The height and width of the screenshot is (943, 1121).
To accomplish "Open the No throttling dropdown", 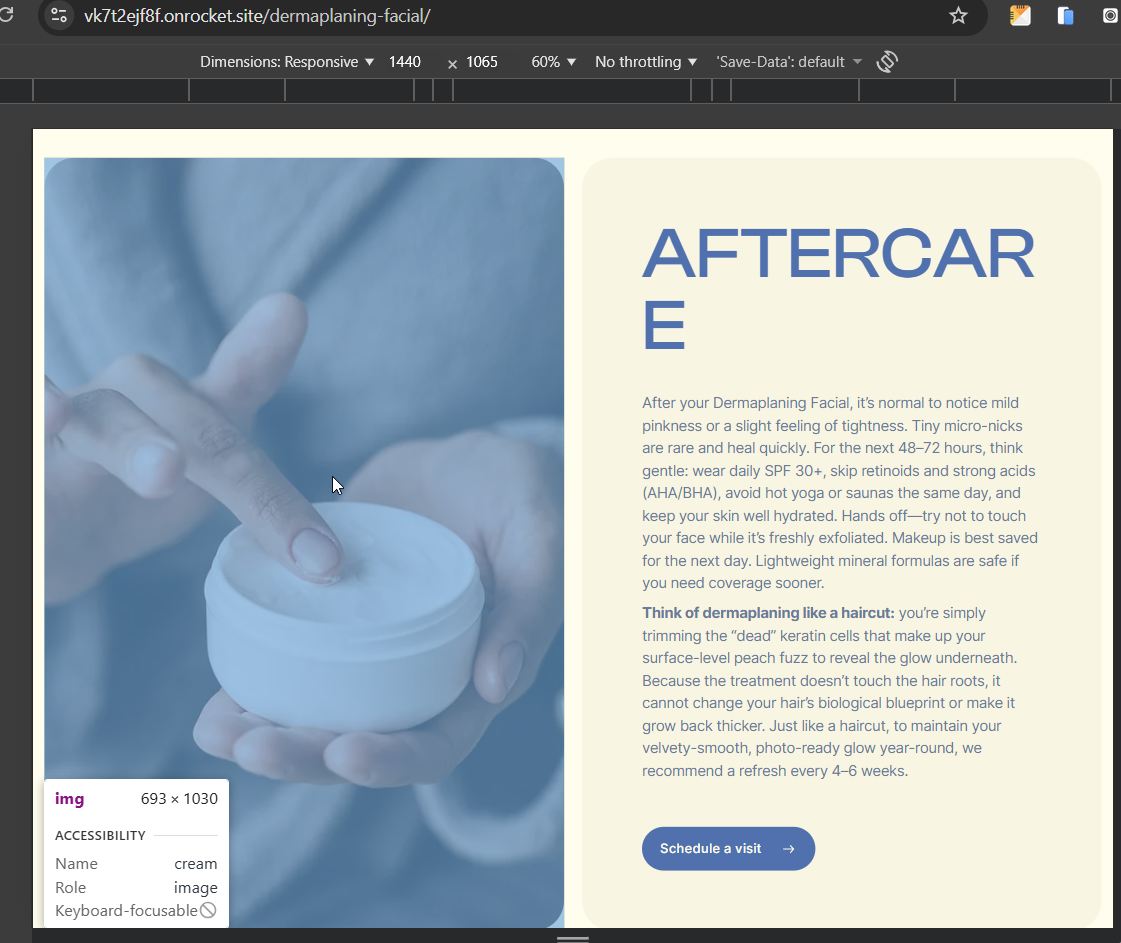I will pos(646,61).
